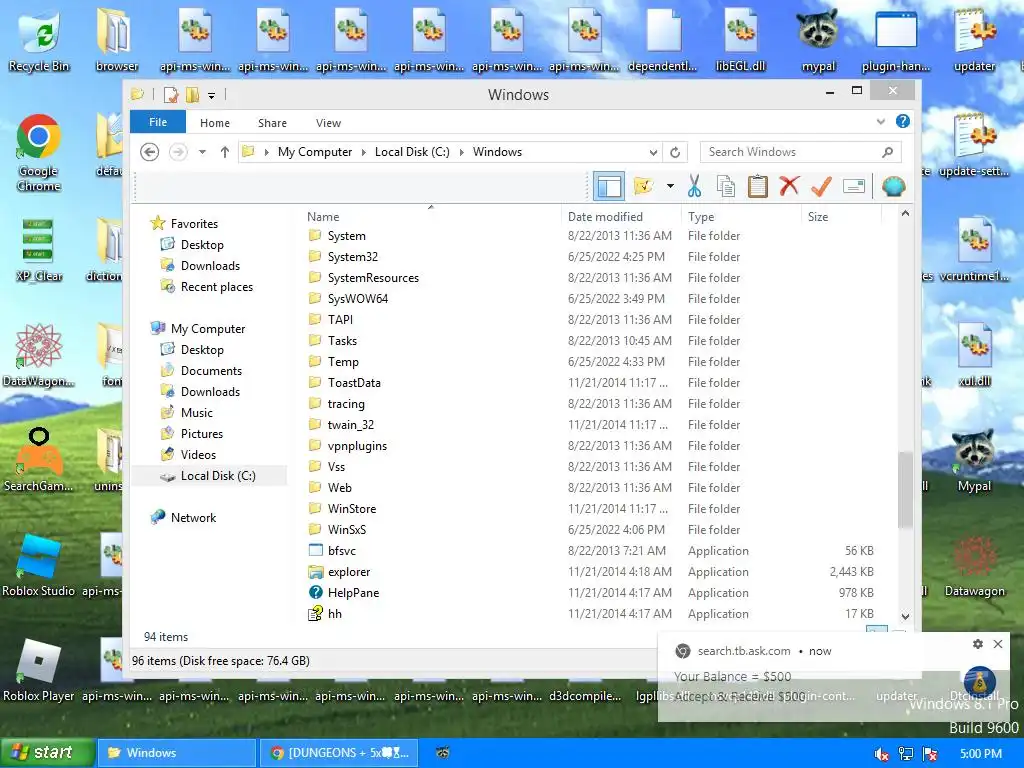Click Local Disk (C:) in address breadcrumb
The width and height of the screenshot is (1024, 768).
pos(412,152)
